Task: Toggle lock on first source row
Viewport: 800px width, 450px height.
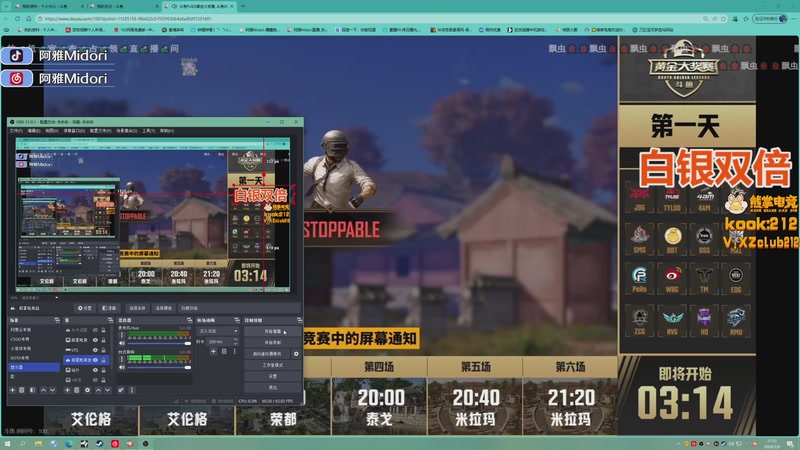Action: (104, 330)
